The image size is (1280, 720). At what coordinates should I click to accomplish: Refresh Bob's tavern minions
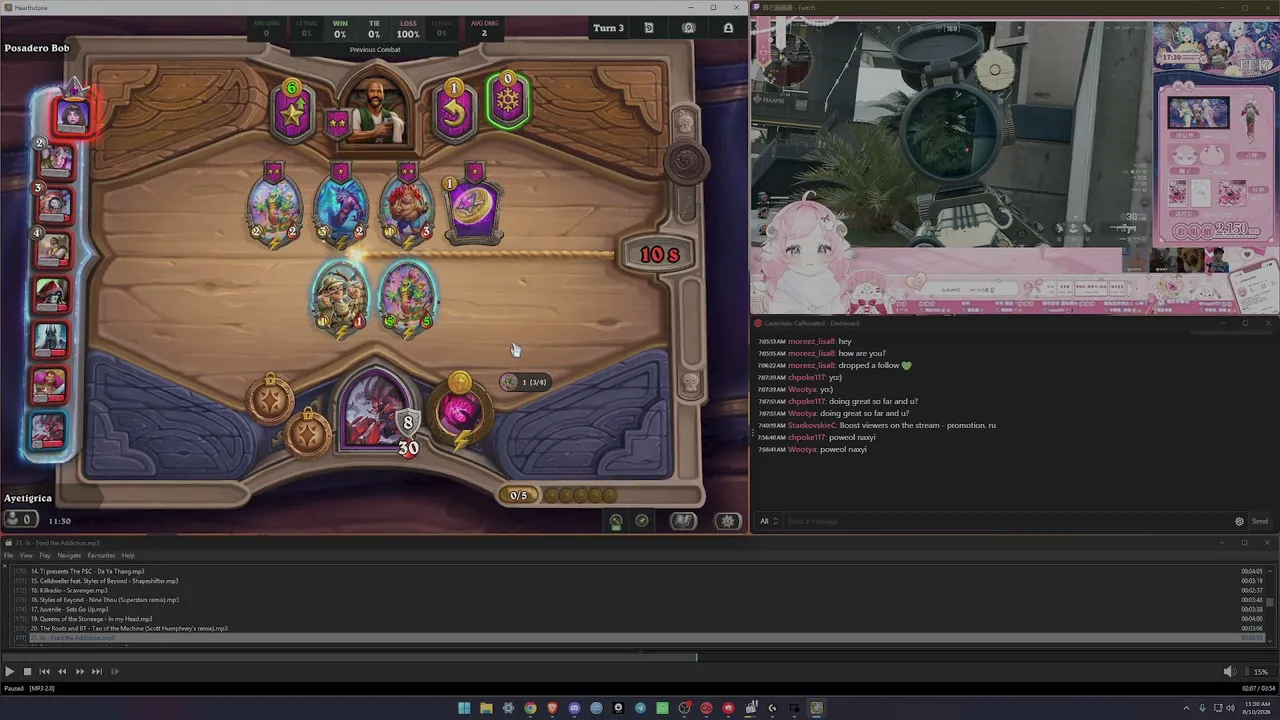[x=454, y=112]
